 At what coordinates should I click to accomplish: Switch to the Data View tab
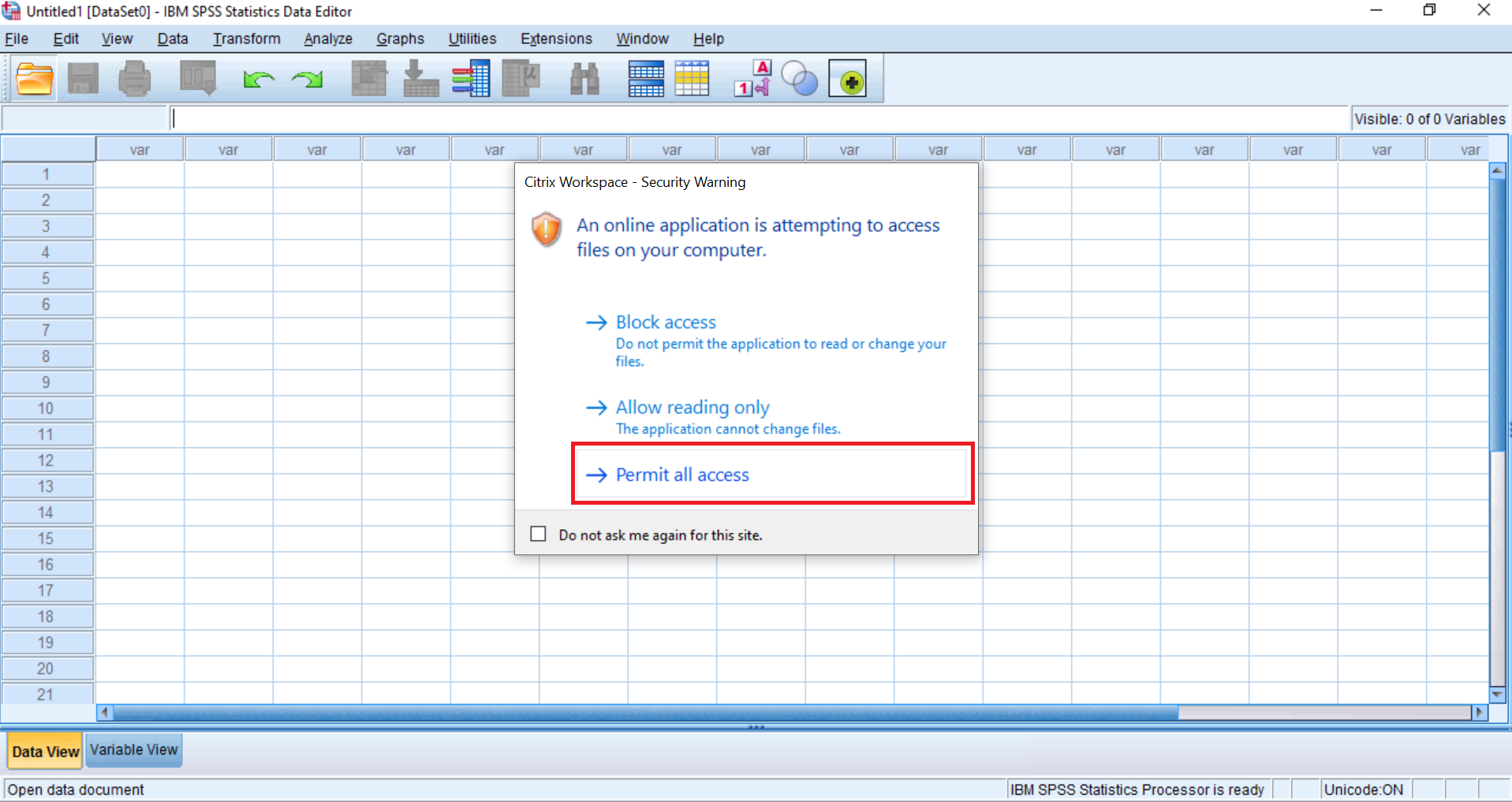click(45, 751)
